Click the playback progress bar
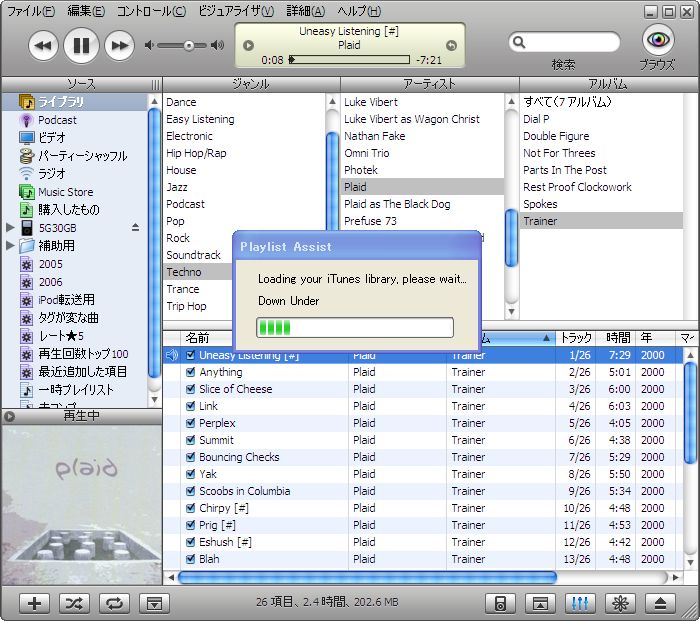700x621 pixels. point(349,59)
